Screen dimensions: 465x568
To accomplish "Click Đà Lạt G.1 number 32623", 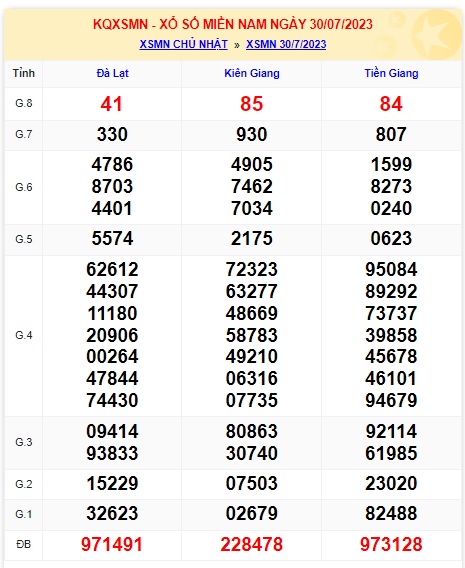I will tap(112, 513).
